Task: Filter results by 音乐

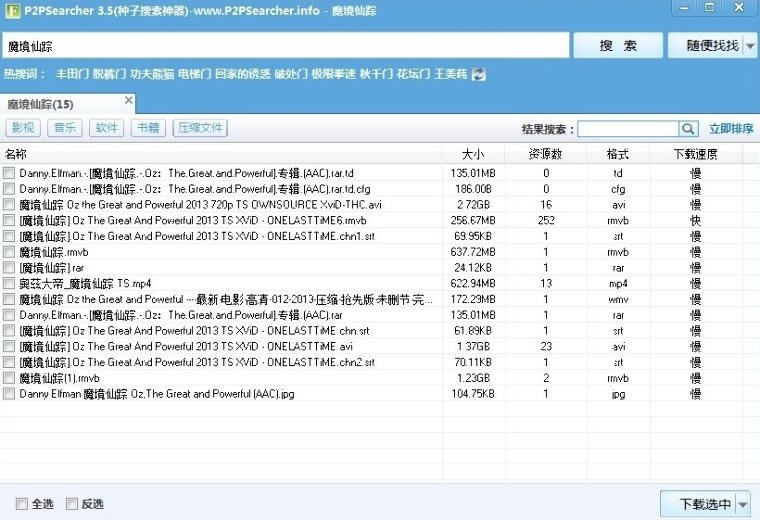Action: (x=64, y=128)
